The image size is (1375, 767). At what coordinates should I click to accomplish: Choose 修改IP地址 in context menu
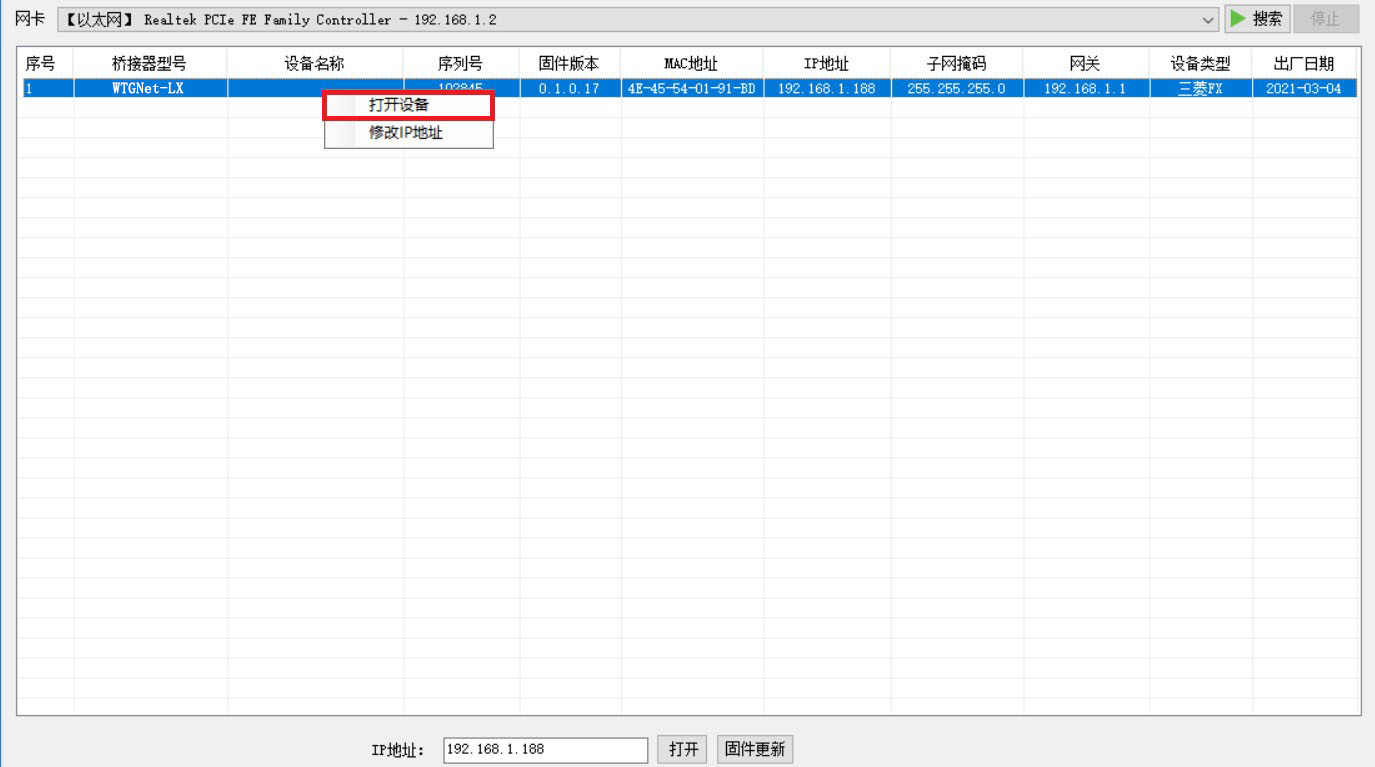click(x=408, y=133)
